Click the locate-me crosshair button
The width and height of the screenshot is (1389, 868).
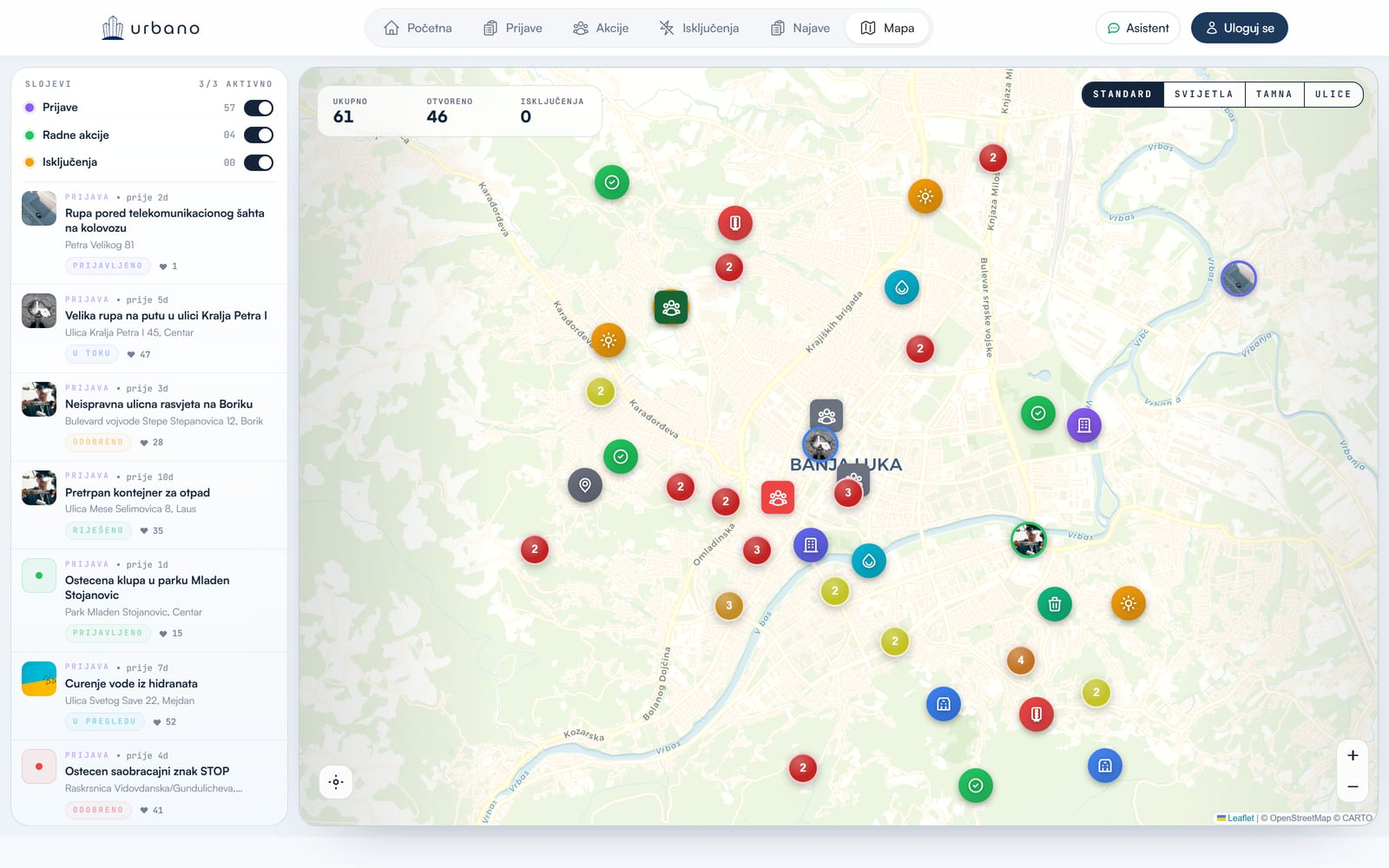336,782
